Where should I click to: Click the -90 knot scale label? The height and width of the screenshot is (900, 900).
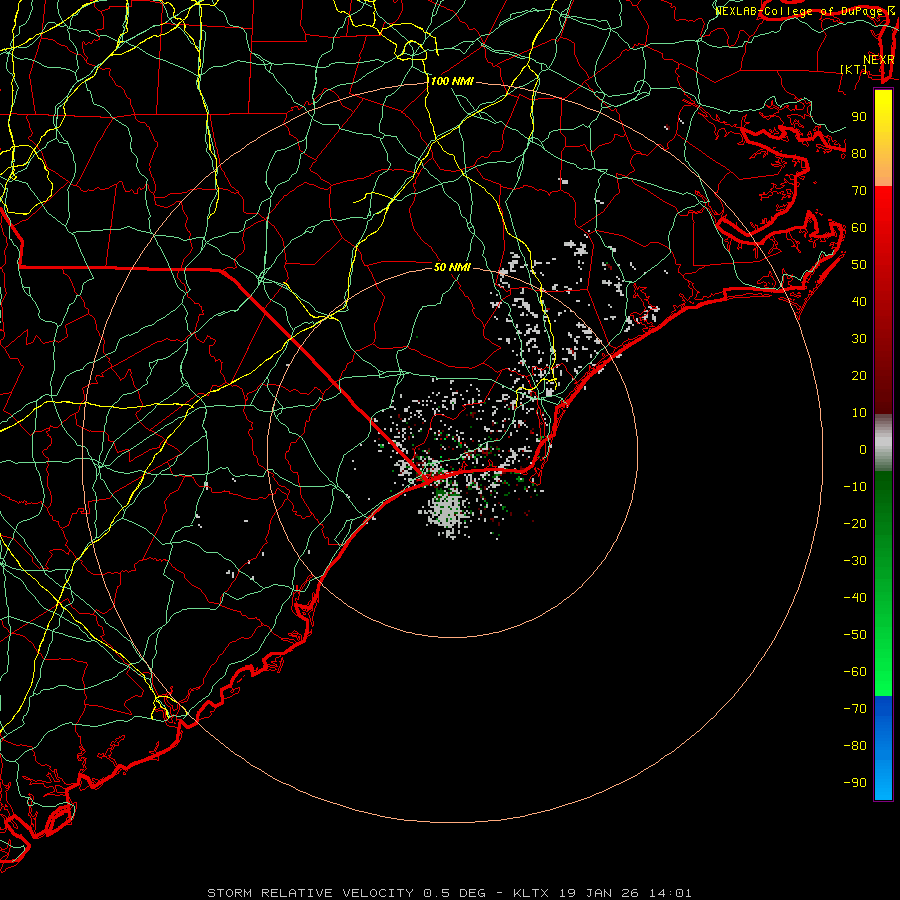click(x=855, y=783)
